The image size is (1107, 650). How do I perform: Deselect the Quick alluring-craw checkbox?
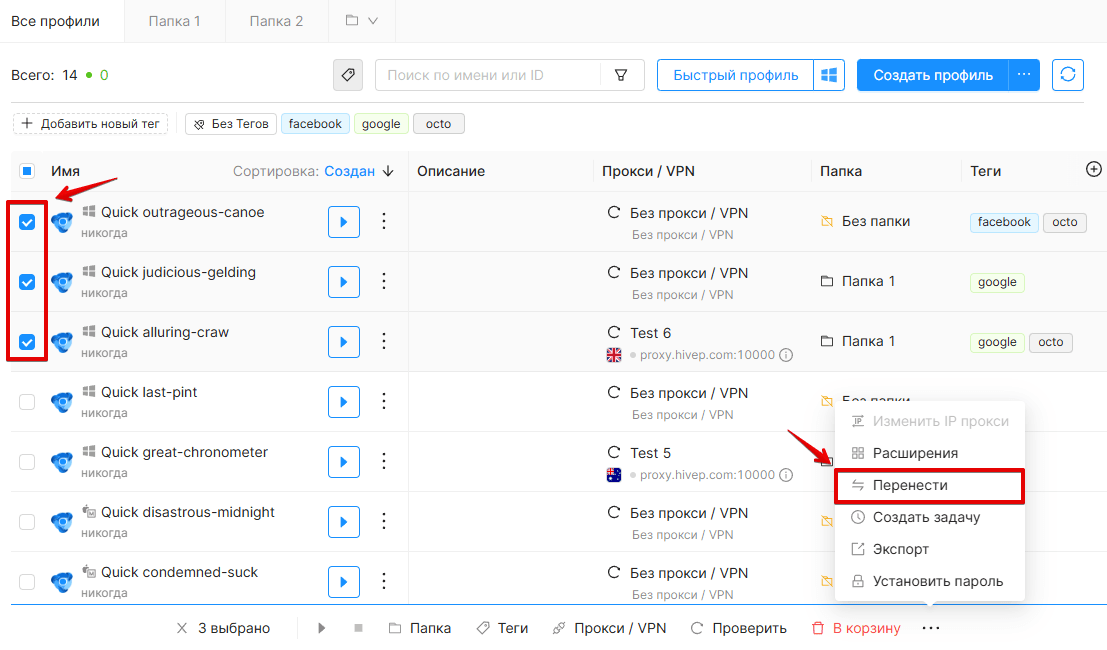point(27,342)
